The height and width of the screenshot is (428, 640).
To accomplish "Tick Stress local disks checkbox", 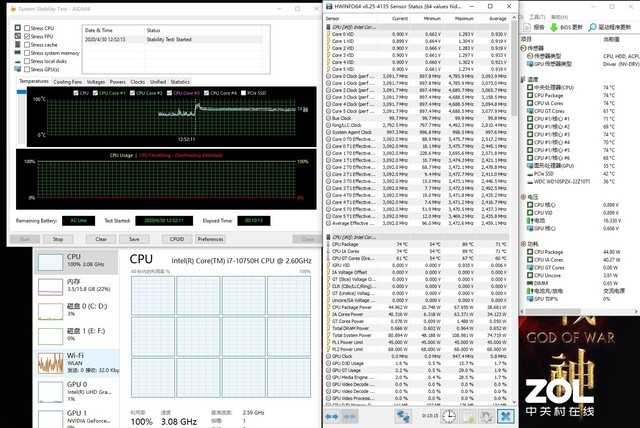I will tap(27, 61).
